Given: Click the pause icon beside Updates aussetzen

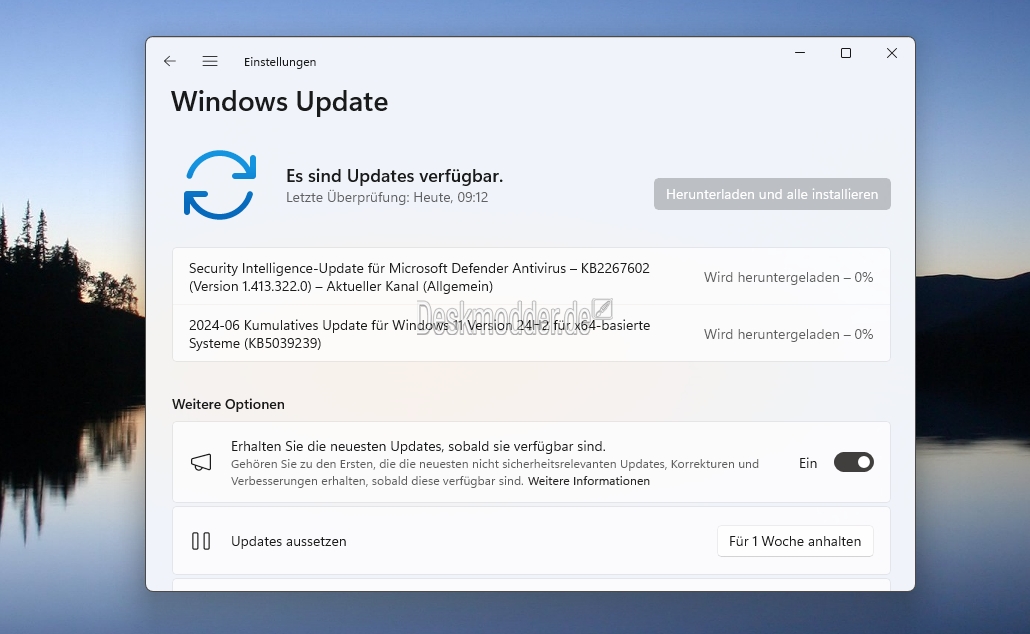Looking at the screenshot, I should 201,541.
